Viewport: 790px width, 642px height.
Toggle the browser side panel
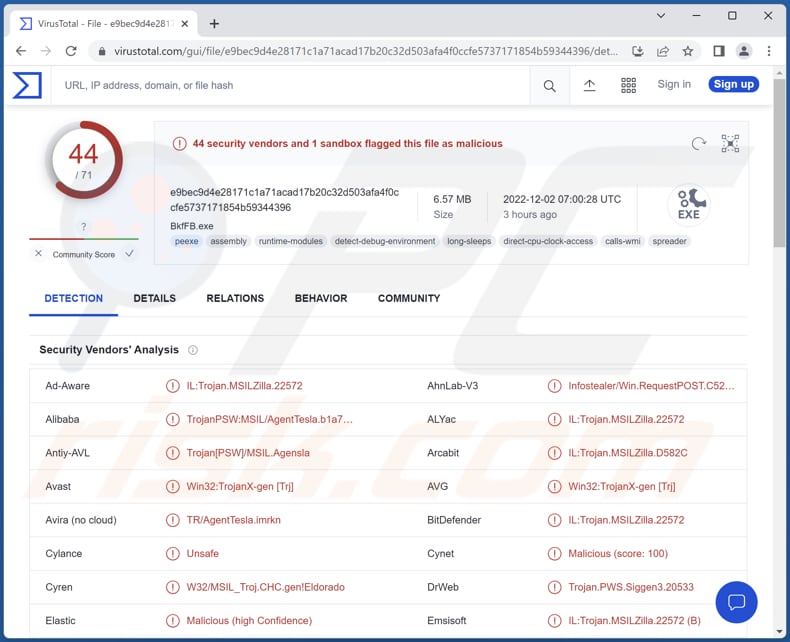(x=718, y=51)
